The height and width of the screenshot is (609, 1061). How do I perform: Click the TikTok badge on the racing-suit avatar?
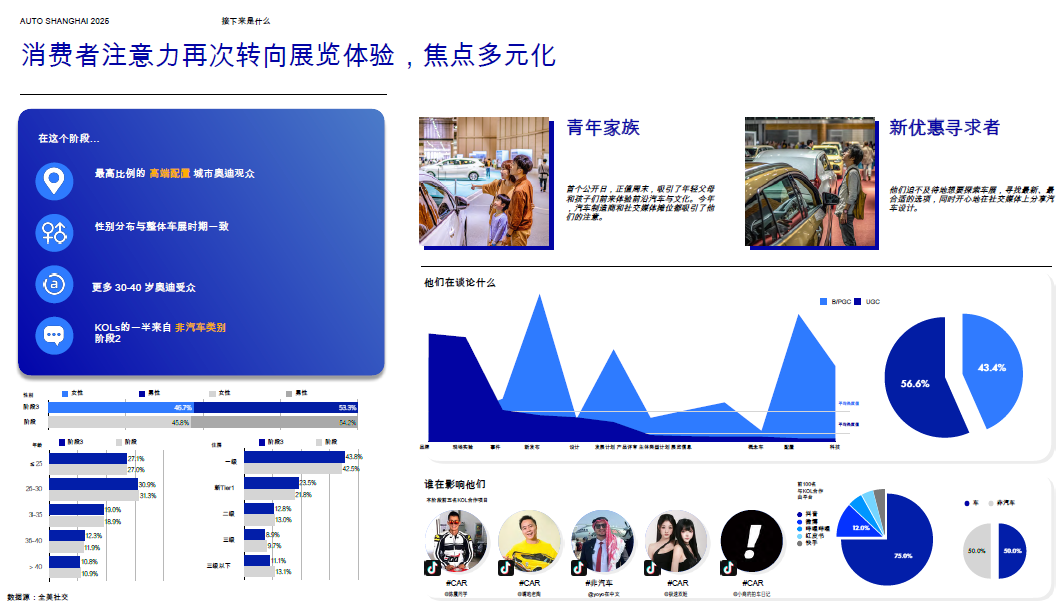[x=432, y=568]
